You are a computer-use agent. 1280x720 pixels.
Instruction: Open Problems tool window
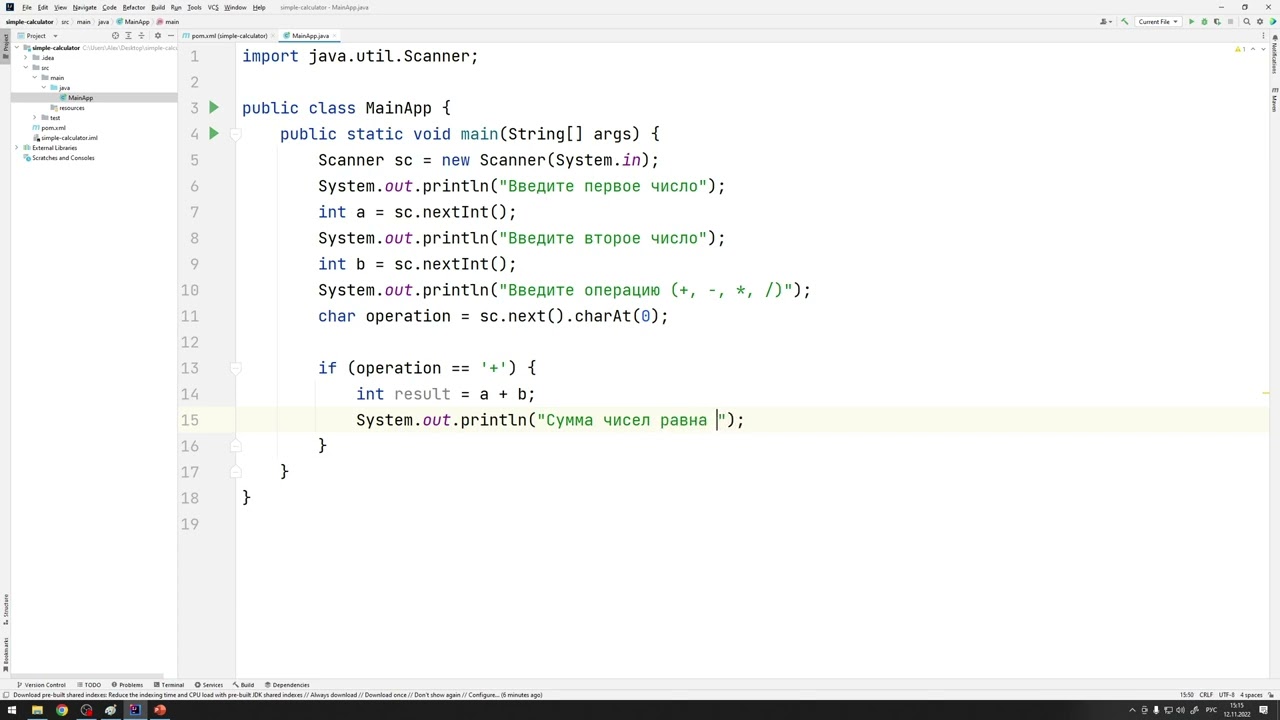point(127,685)
